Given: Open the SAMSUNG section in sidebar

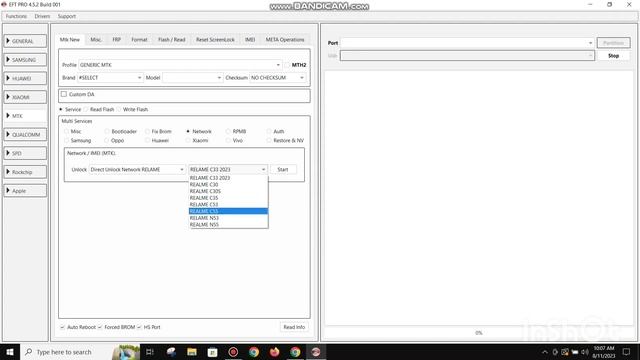Looking at the screenshot, I should coord(25,60).
